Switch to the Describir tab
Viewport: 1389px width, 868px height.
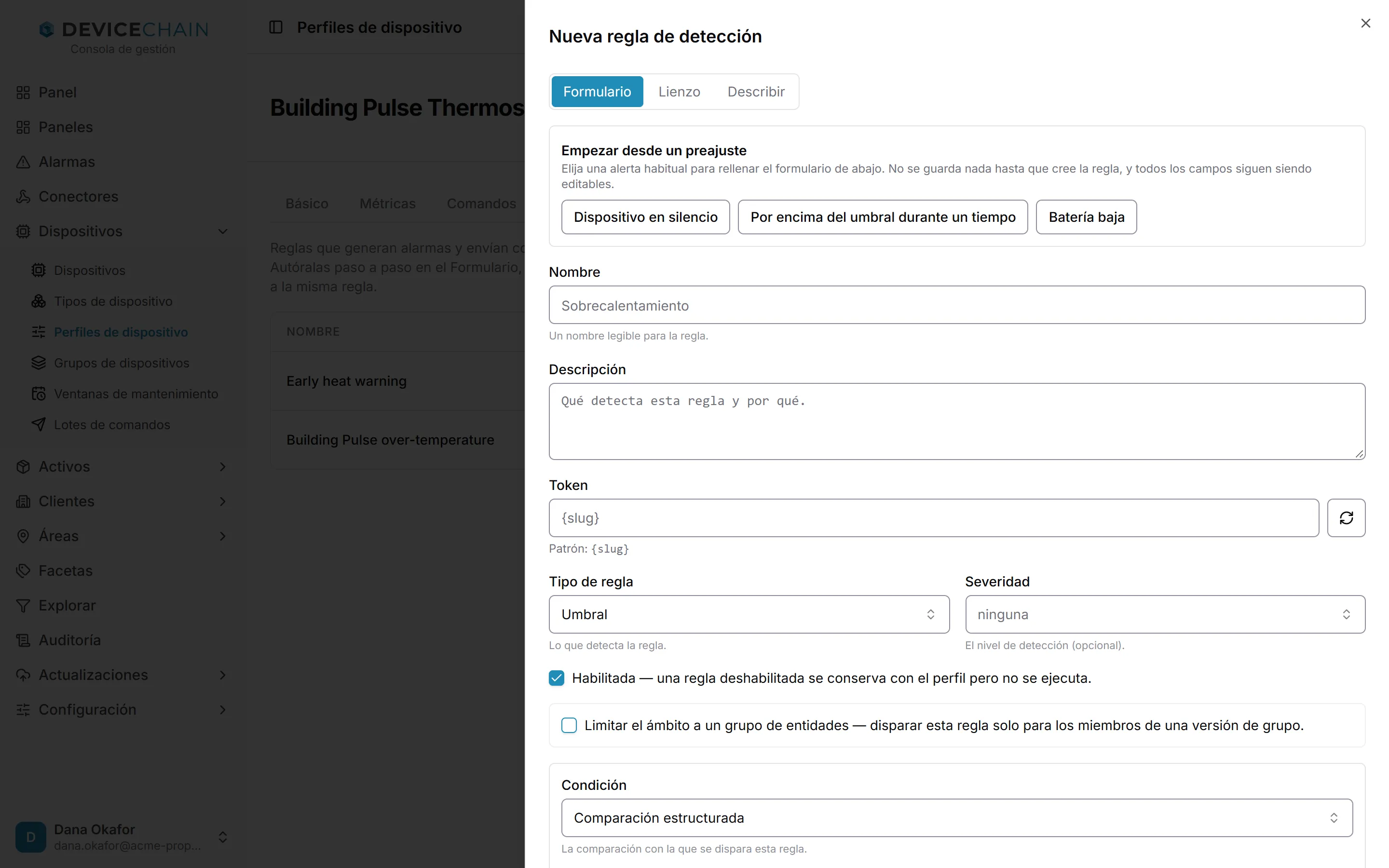pos(756,92)
